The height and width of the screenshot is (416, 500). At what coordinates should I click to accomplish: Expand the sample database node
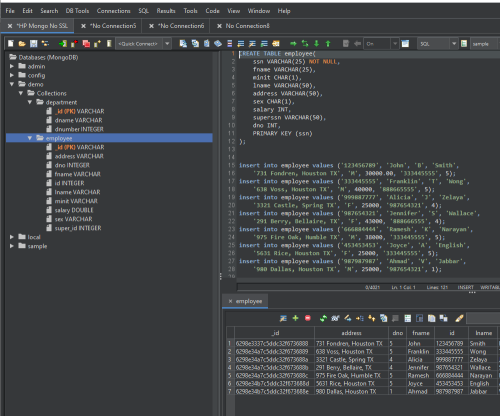pyautogui.click(x=12, y=246)
